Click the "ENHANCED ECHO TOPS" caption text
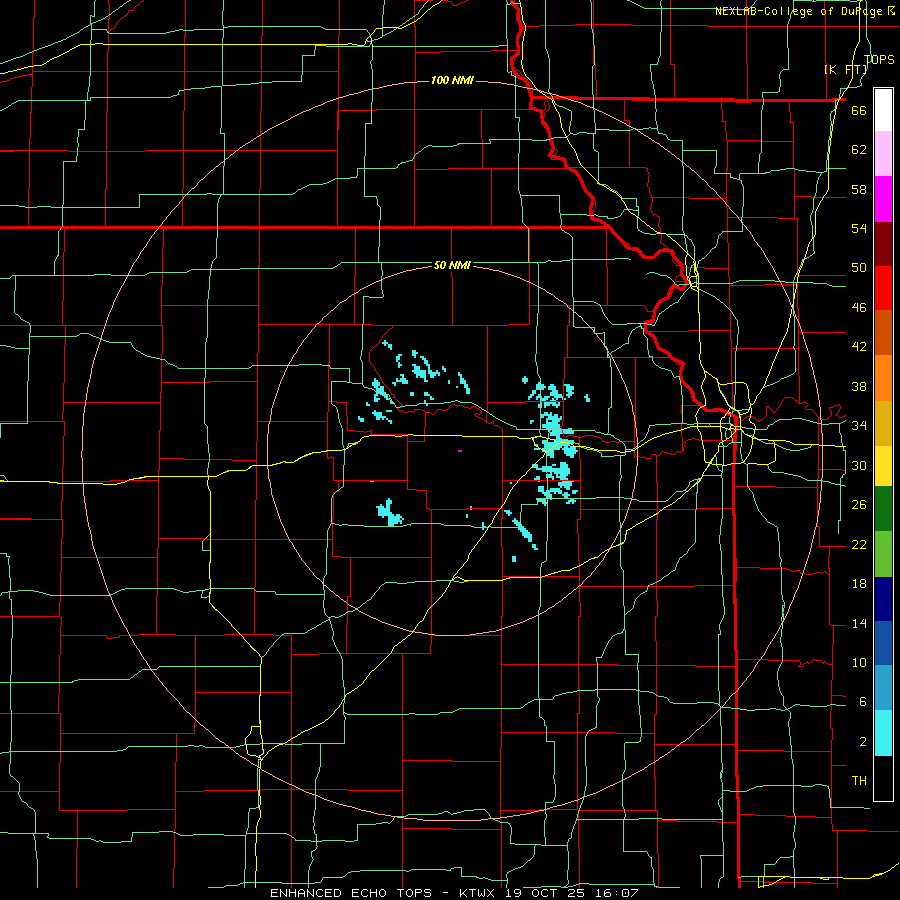This screenshot has height=900, width=900. point(351,893)
